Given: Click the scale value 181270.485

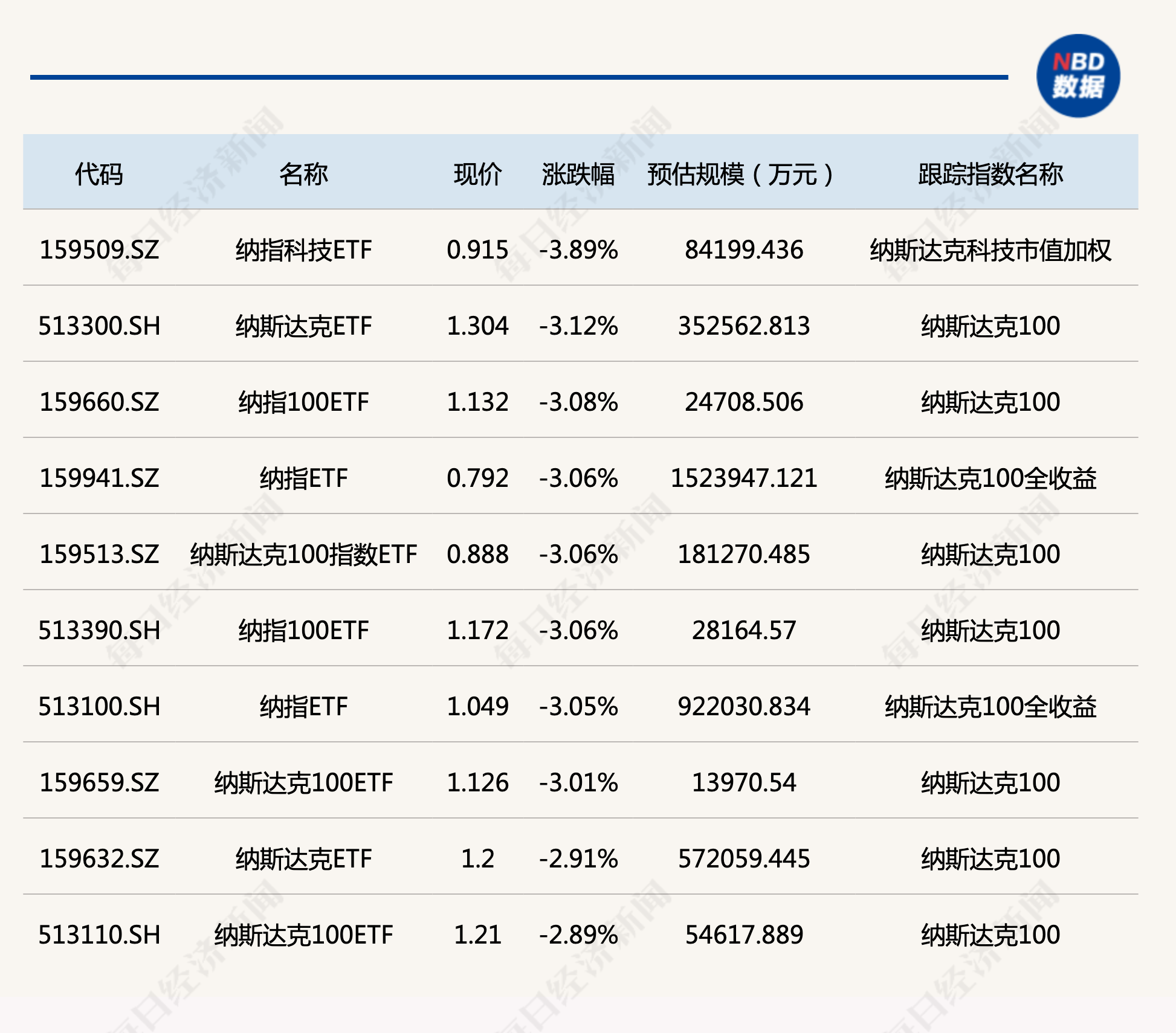Looking at the screenshot, I should tap(744, 555).
